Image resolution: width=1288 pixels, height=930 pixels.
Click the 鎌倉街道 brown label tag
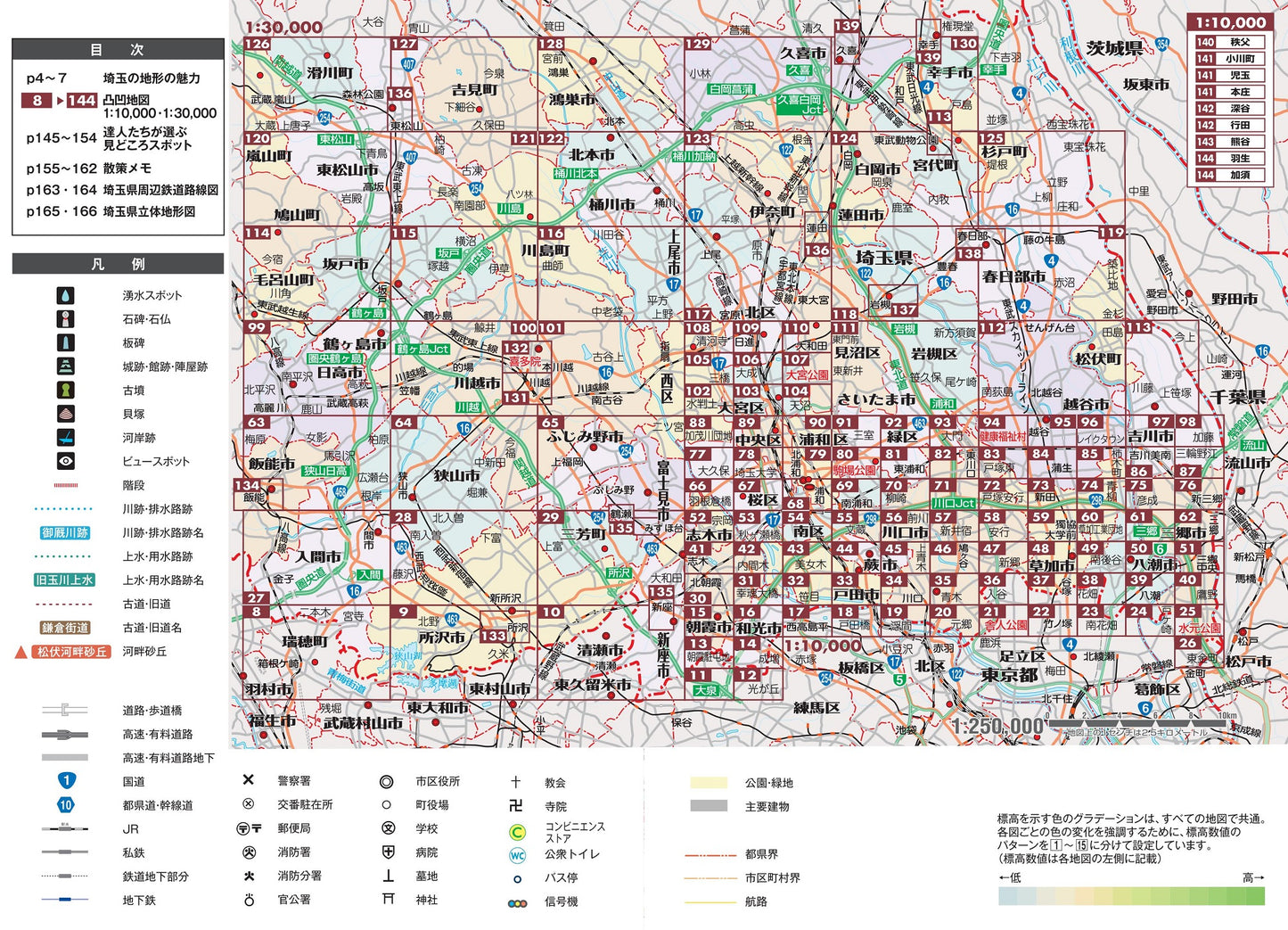64,628
